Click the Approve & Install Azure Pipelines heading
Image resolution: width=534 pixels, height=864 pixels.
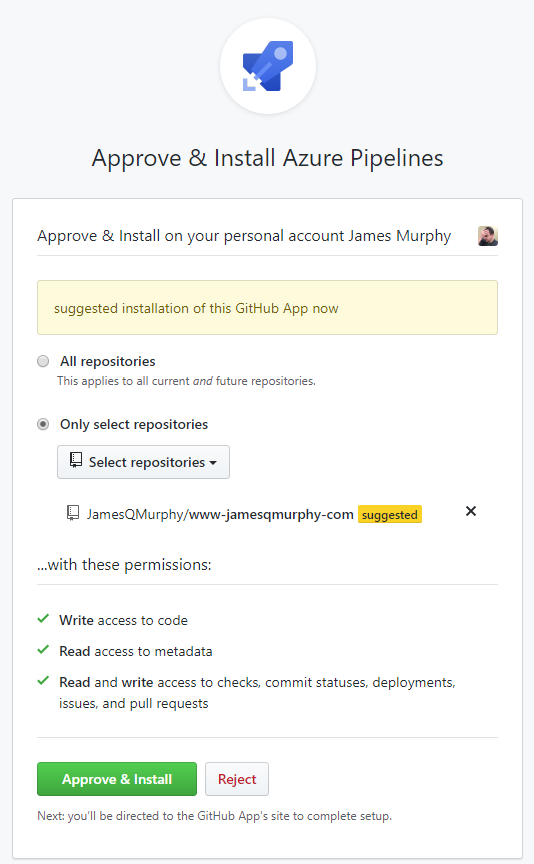click(267, 158)
